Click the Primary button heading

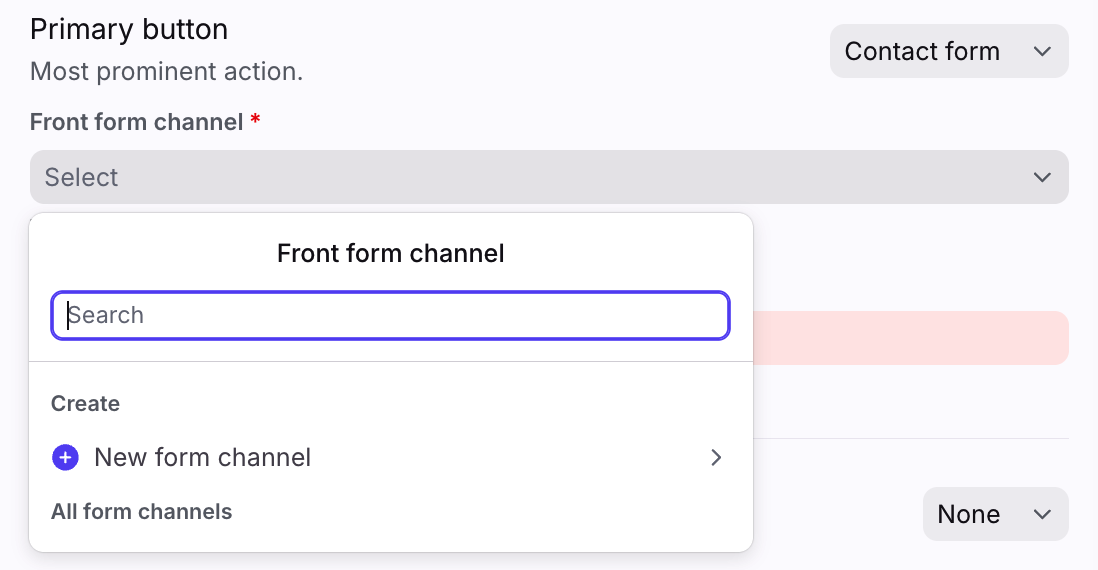point(129,29)
